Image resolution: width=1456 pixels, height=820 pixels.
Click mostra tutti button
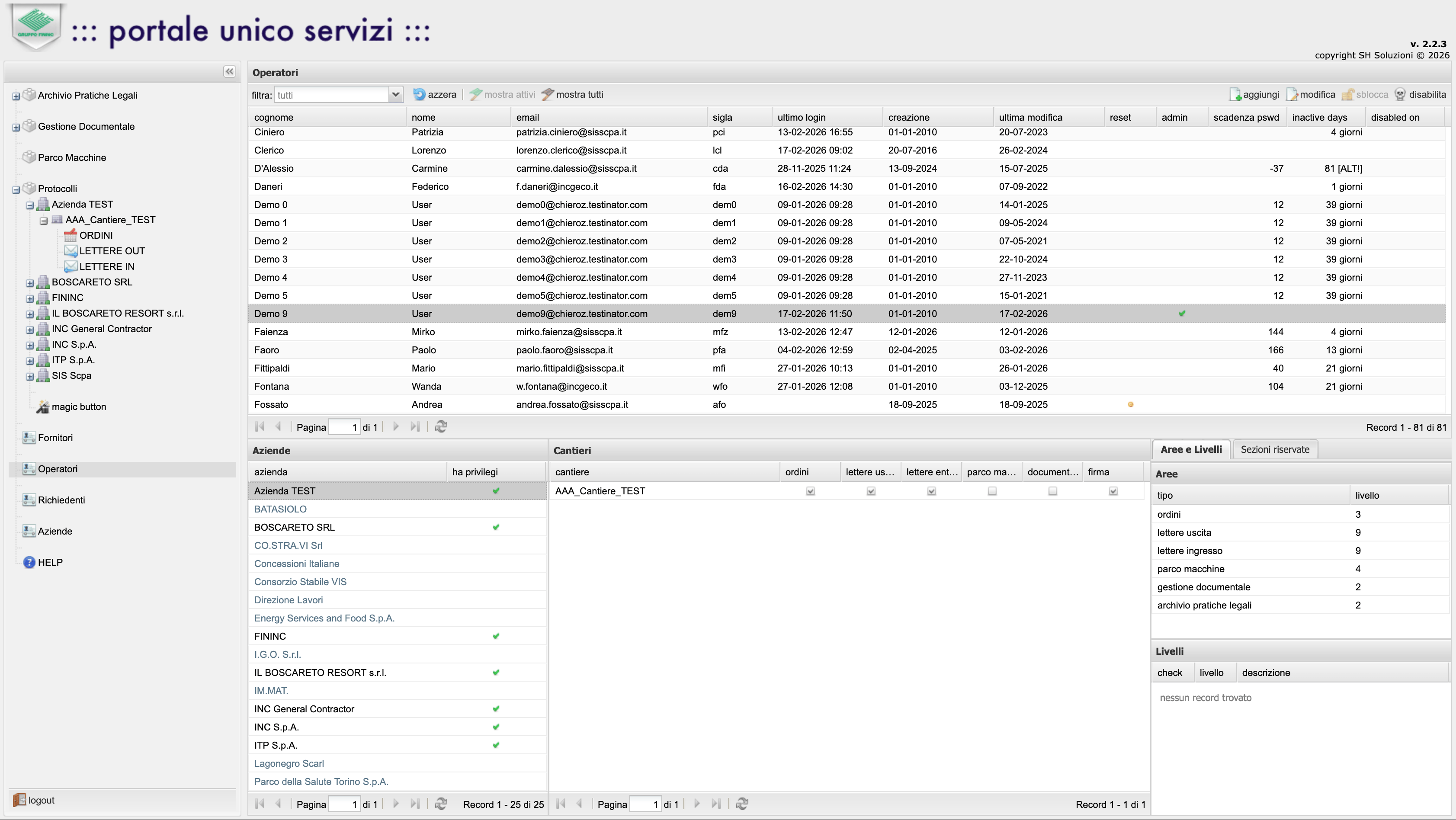tap(572, 94)
